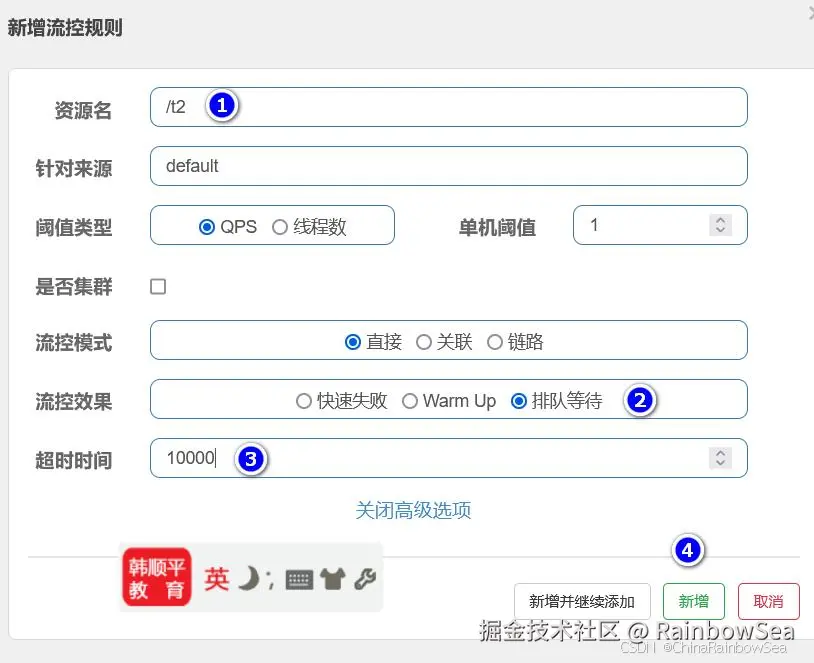
Task: Toggle the 英 Chinese/English input icon
Action: pyautogui.click(x=216, y=578)
